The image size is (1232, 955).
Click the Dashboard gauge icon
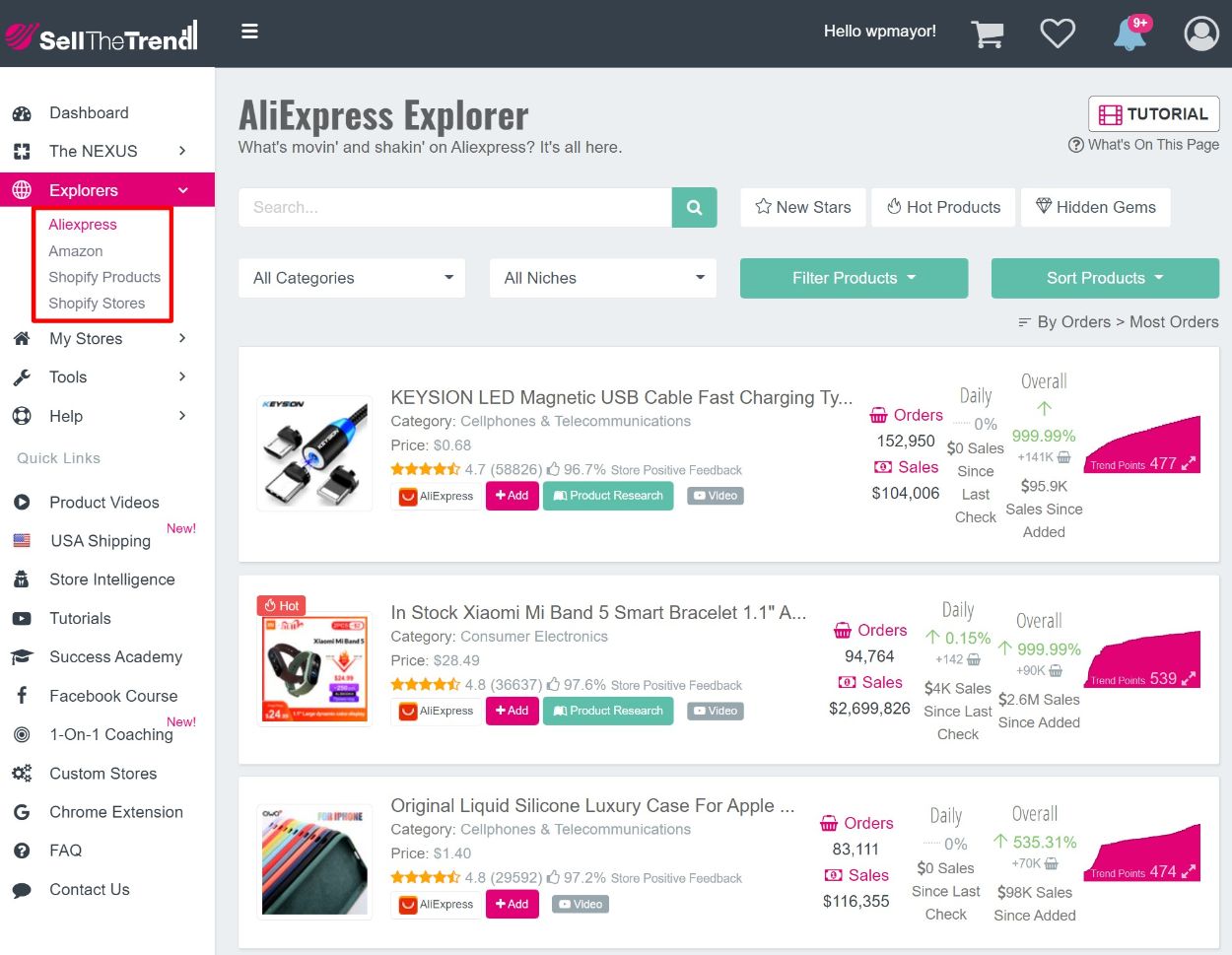(x=22, y=113)
